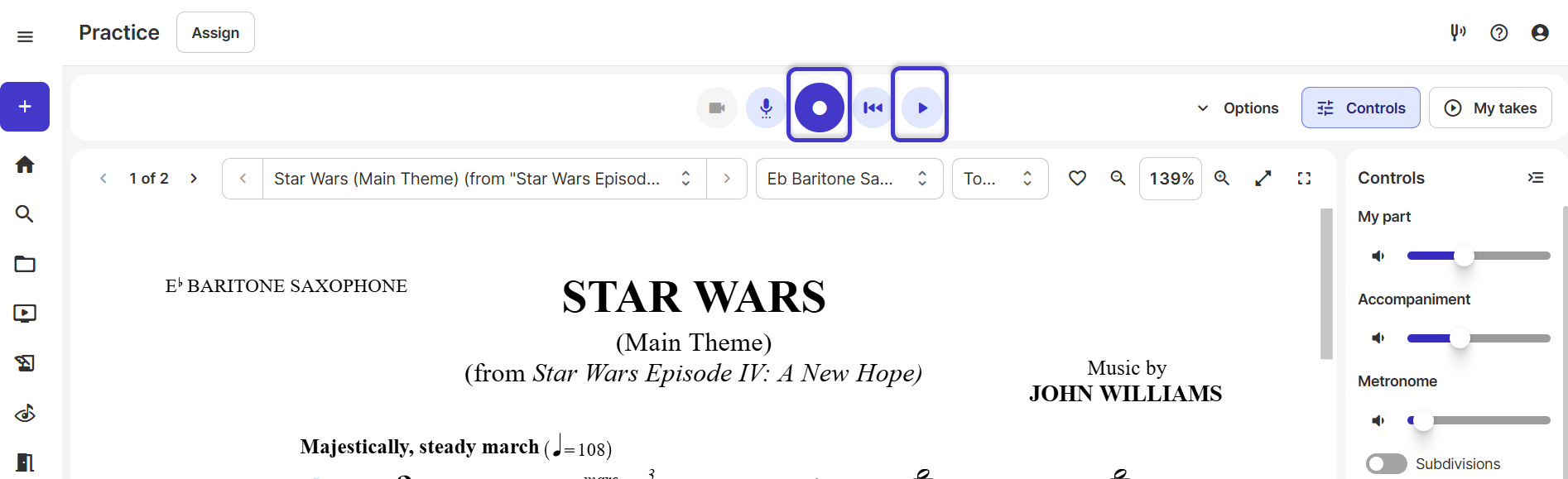Open the tuner icon in top bar
The height and width of the screenshot is (479, 1568).
(x=1458, y=32)
